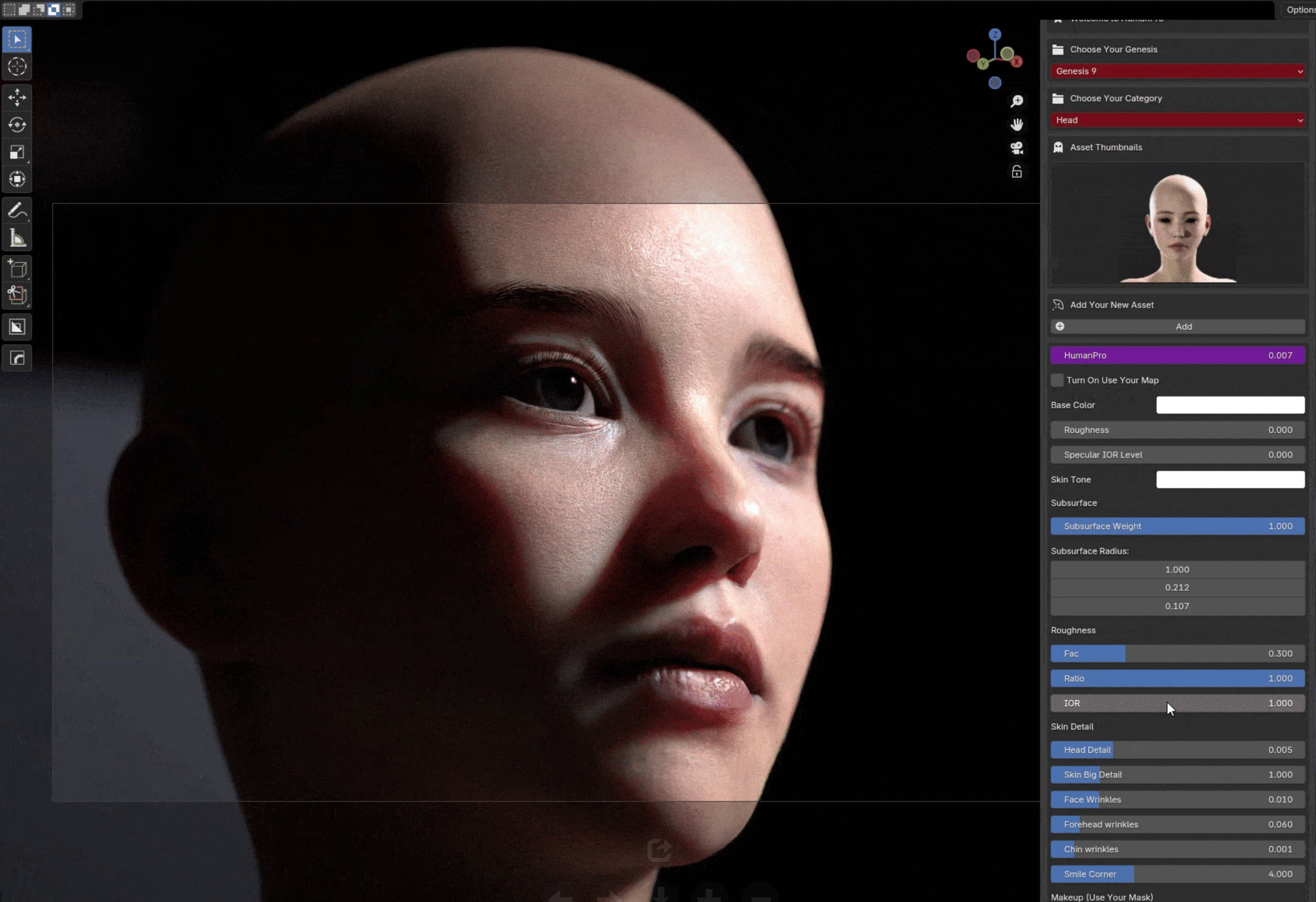Viewport: 1316px width, 902px height.
Task: Select the Measure tool
Action: click(x=17, y=238)
